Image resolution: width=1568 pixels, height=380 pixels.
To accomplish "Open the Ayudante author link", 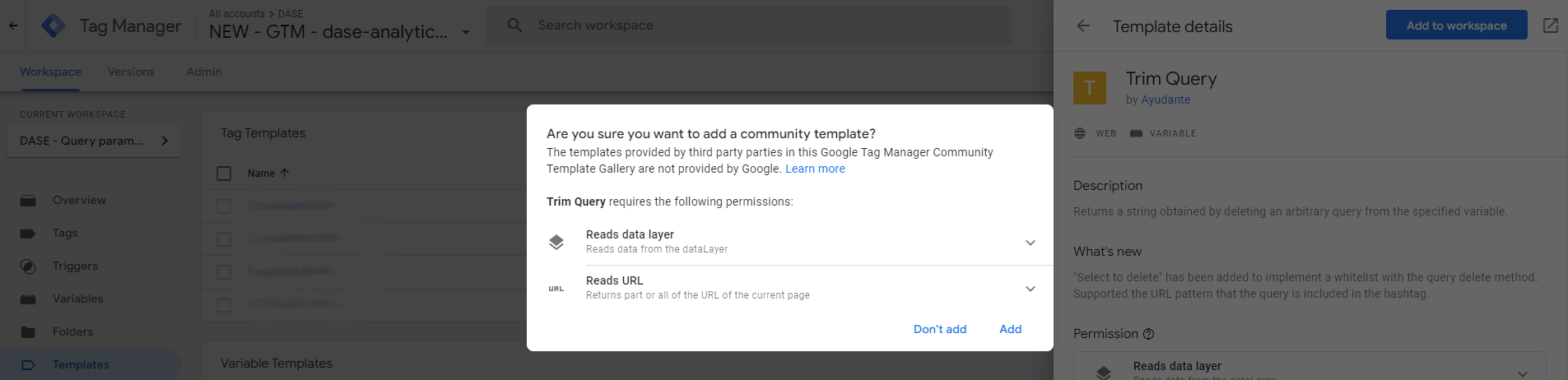I will point(1166,100).
